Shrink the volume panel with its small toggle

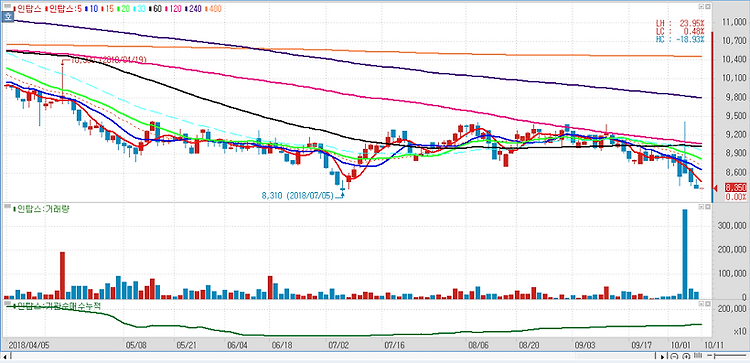pyautogui.click(x=700, y=207)
